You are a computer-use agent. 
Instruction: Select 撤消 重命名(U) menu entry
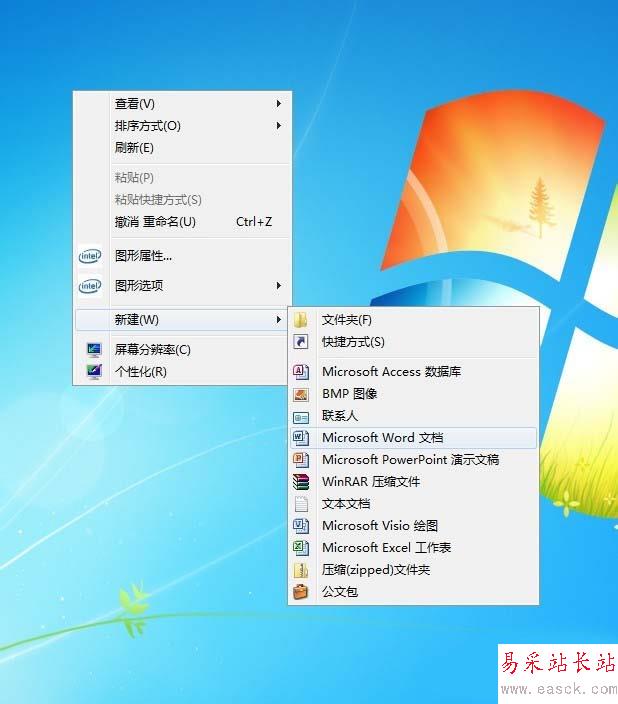click(x=182, y=222)
